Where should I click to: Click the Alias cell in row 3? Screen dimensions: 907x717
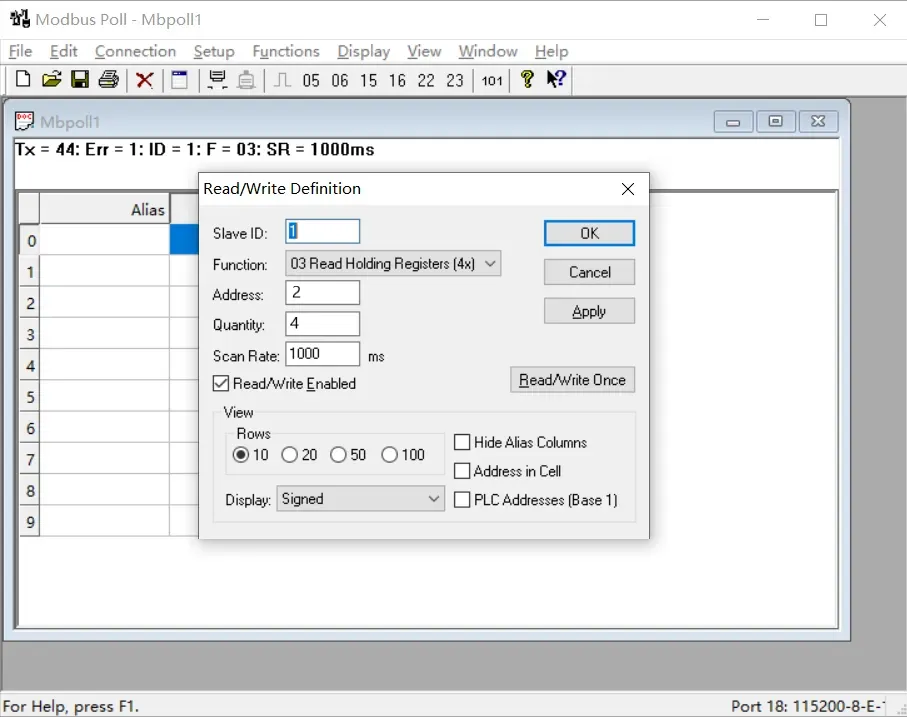tap(105, 334)
